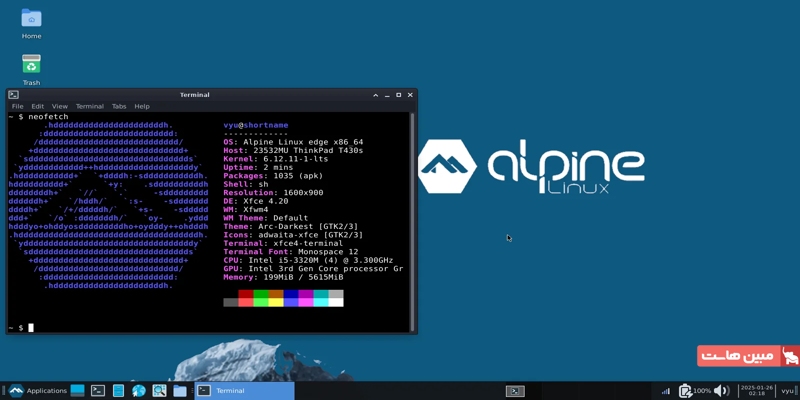Click the Show Desktop panel launcher

click(78, 391)
